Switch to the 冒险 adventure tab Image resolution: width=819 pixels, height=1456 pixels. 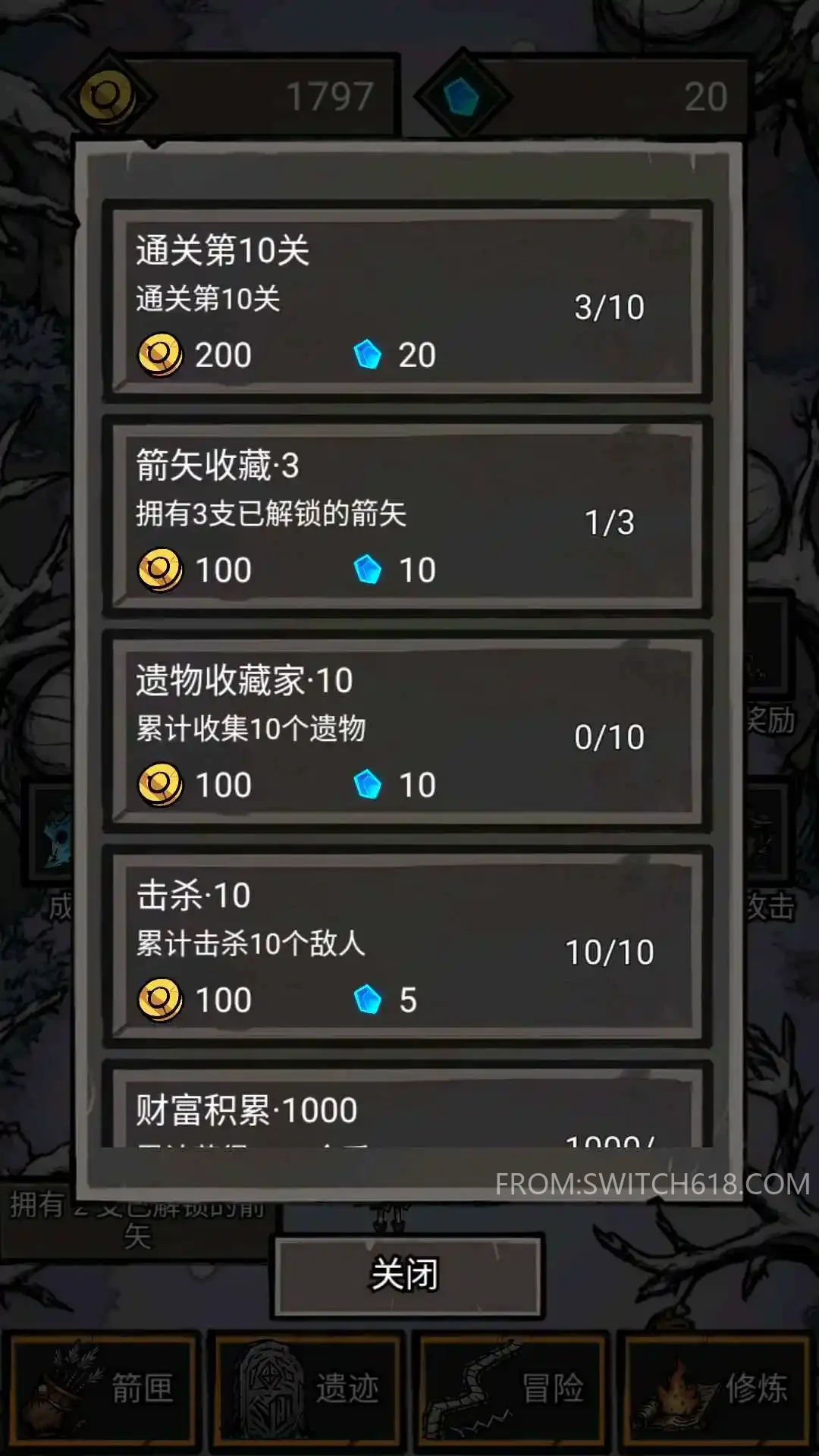(x=511, y=1389)
